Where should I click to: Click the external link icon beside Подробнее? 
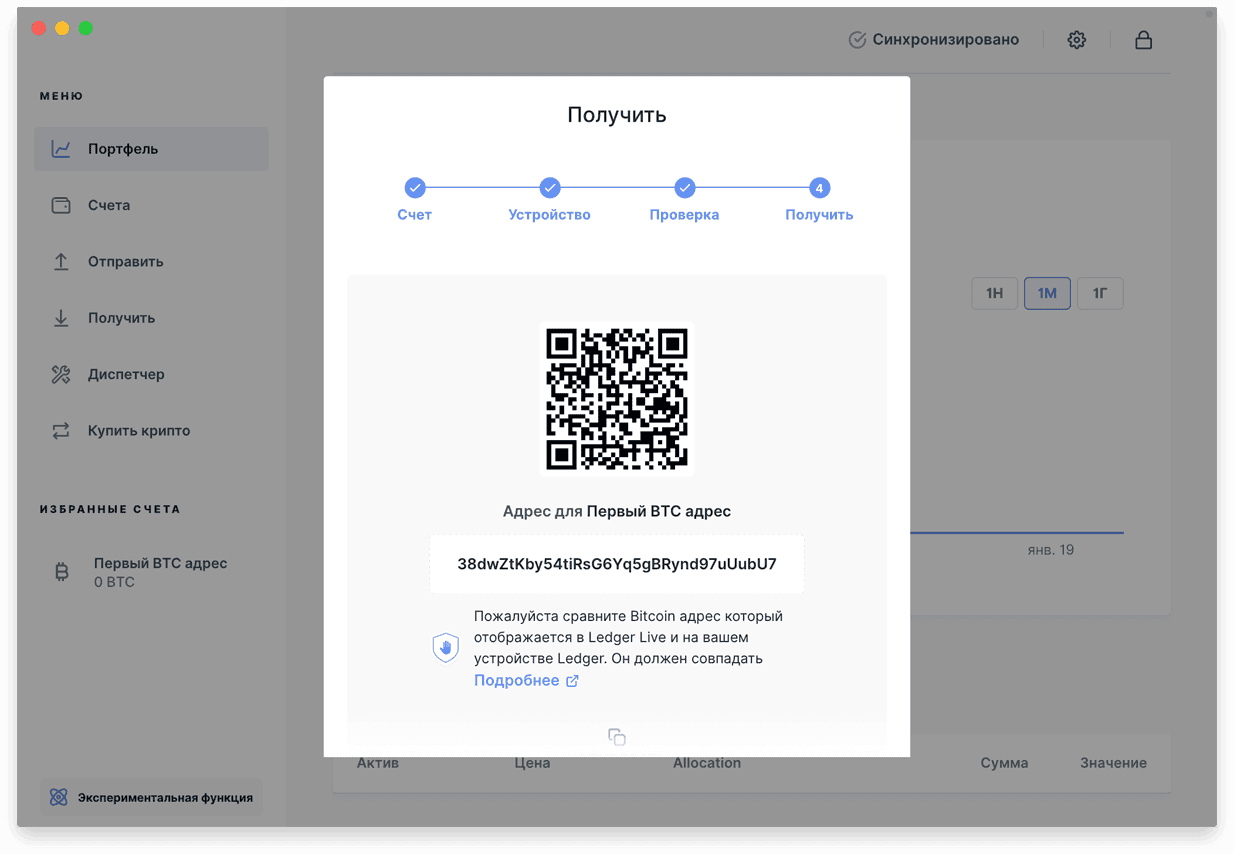[572, 681]
